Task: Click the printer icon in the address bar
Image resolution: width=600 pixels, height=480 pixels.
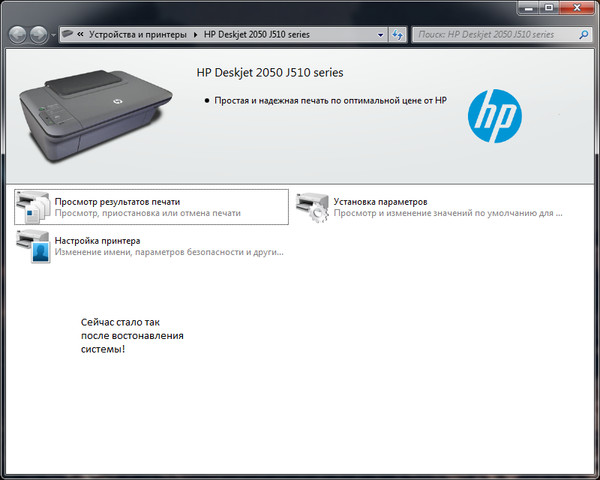Action: click(x=68, y=34)
